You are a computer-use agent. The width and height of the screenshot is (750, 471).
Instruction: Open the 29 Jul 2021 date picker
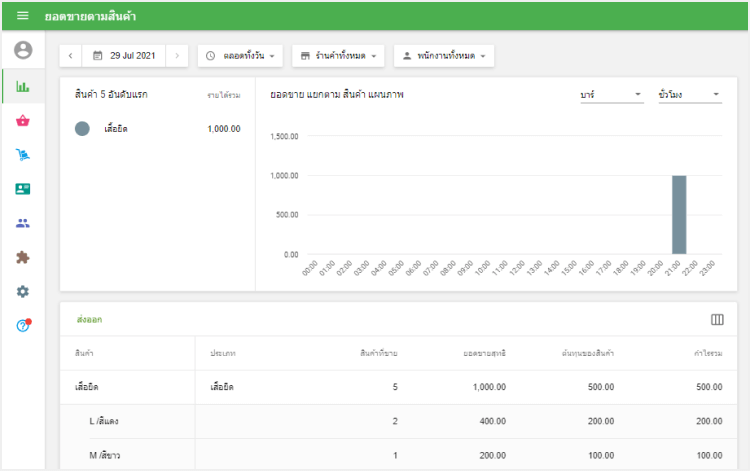click(124, 56)
